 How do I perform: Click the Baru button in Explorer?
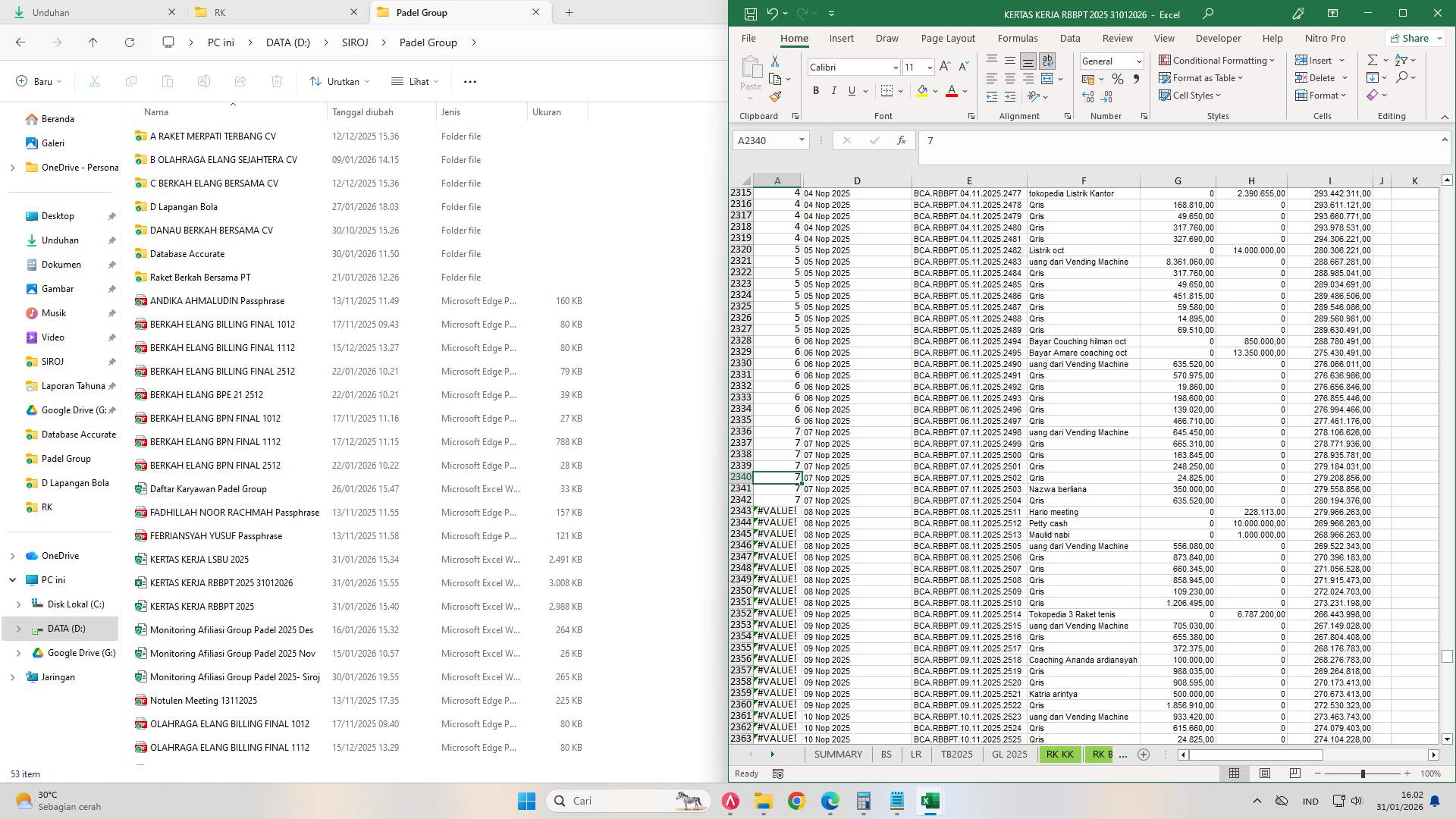[x=36, y=81]
